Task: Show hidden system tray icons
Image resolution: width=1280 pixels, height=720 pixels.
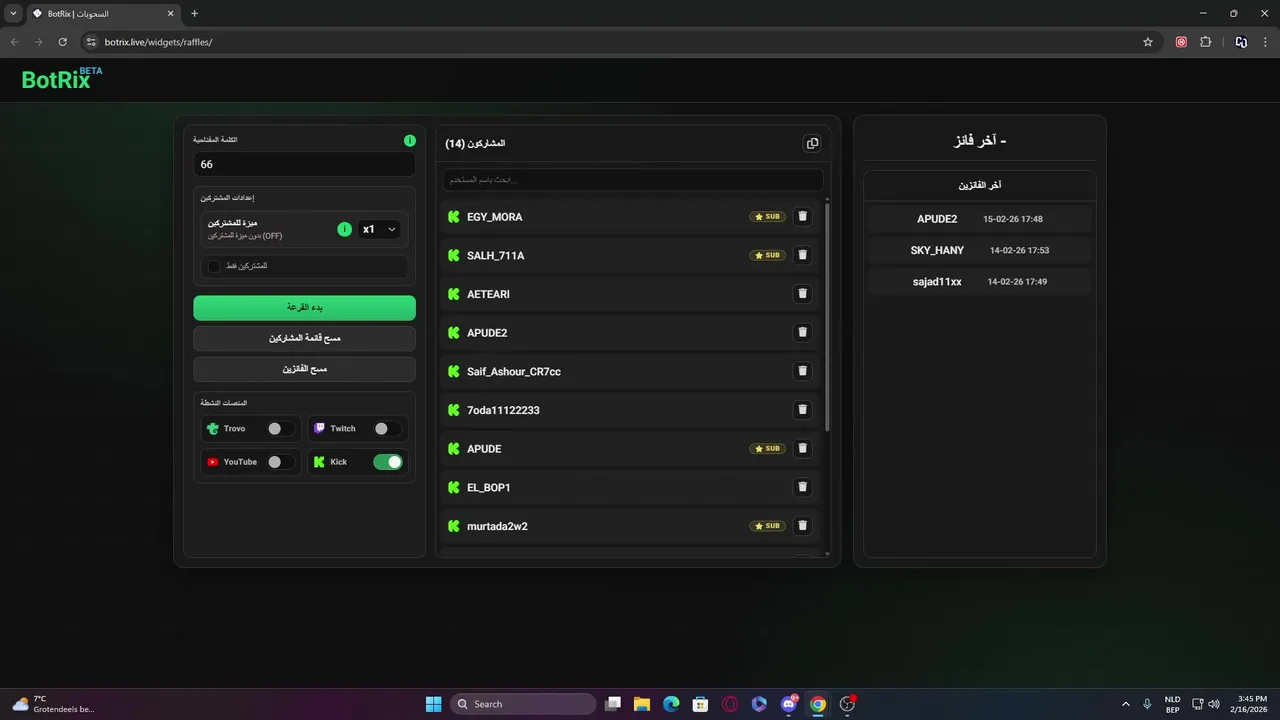Action: click(x=1125, y=704)
